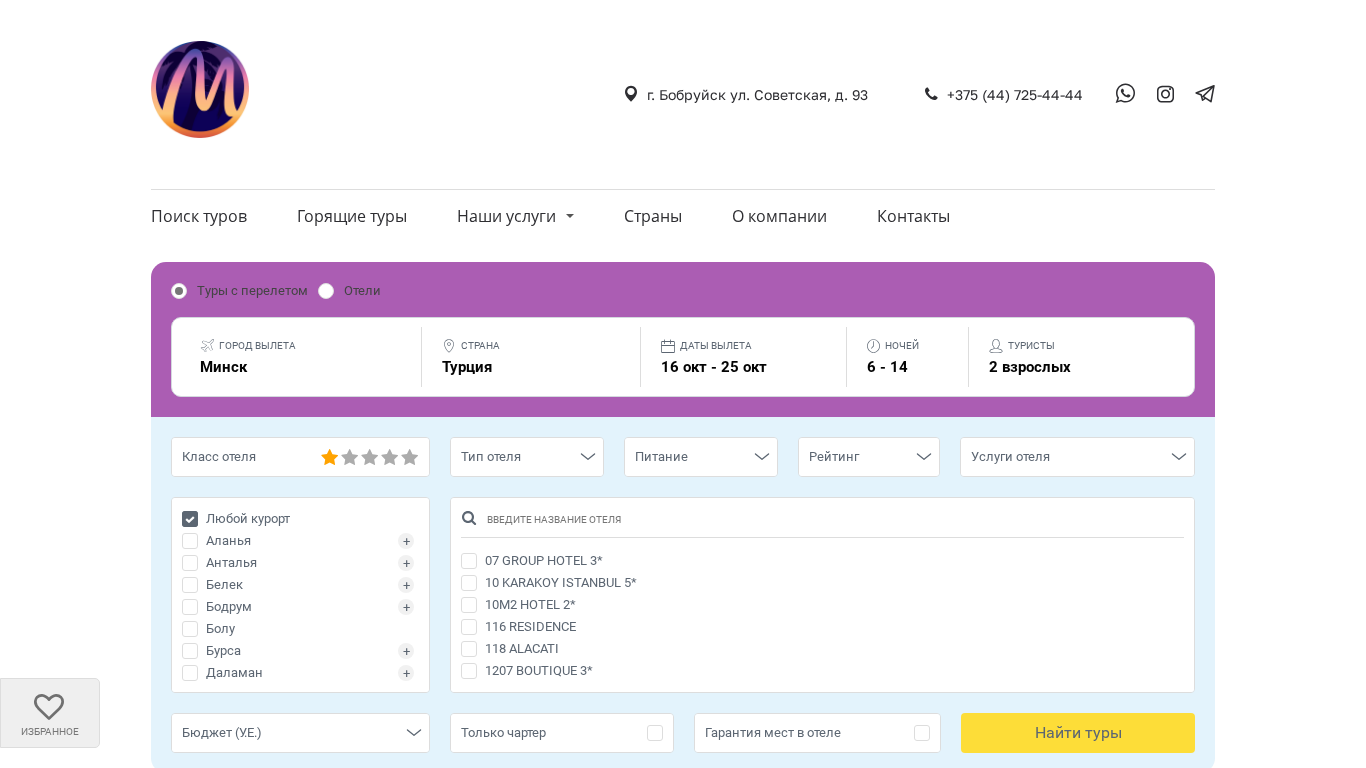Set hotel class to five stars

(409, 457)
